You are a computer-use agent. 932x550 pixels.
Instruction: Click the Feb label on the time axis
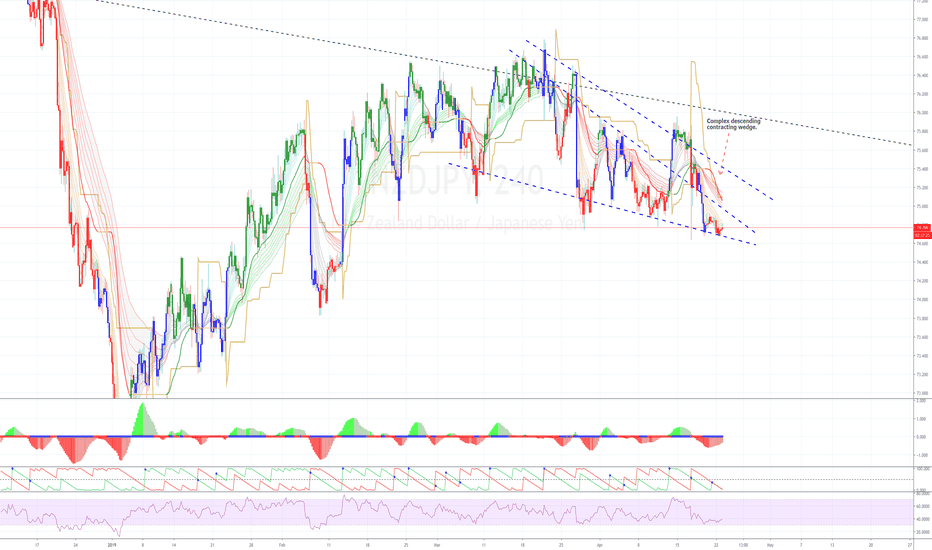282,545
